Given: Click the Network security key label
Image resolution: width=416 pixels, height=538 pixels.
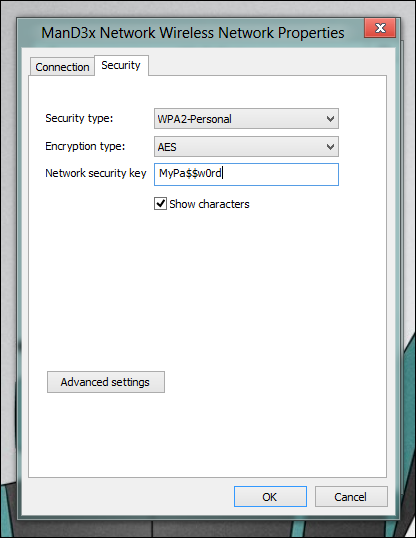Looking at the screenshot, I should [96, 173].
